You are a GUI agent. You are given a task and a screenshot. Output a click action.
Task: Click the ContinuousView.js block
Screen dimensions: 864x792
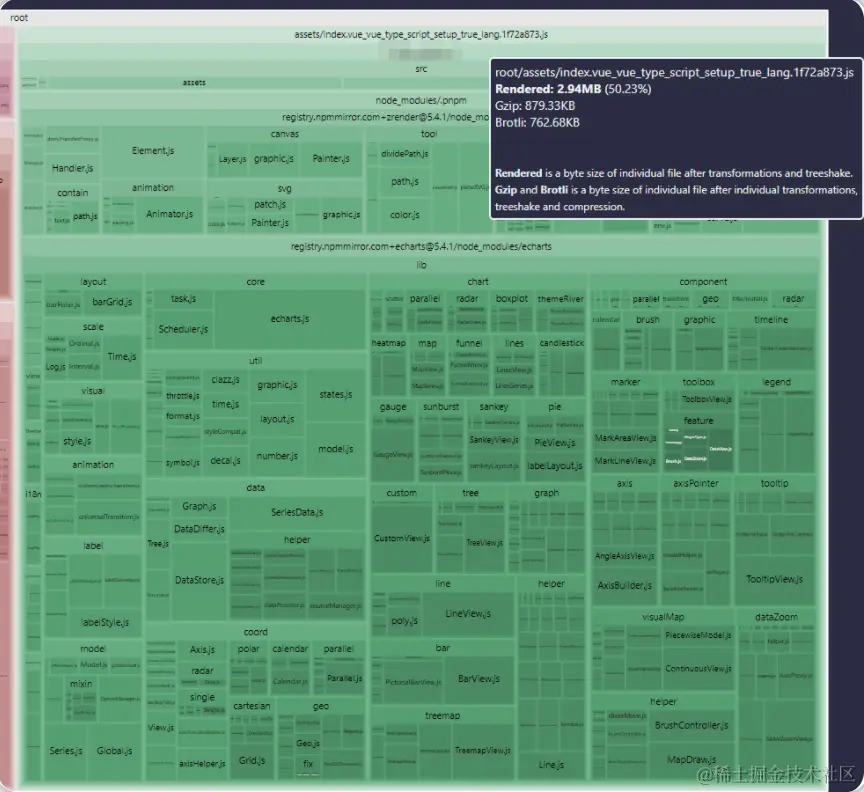(x=698, y=669)
